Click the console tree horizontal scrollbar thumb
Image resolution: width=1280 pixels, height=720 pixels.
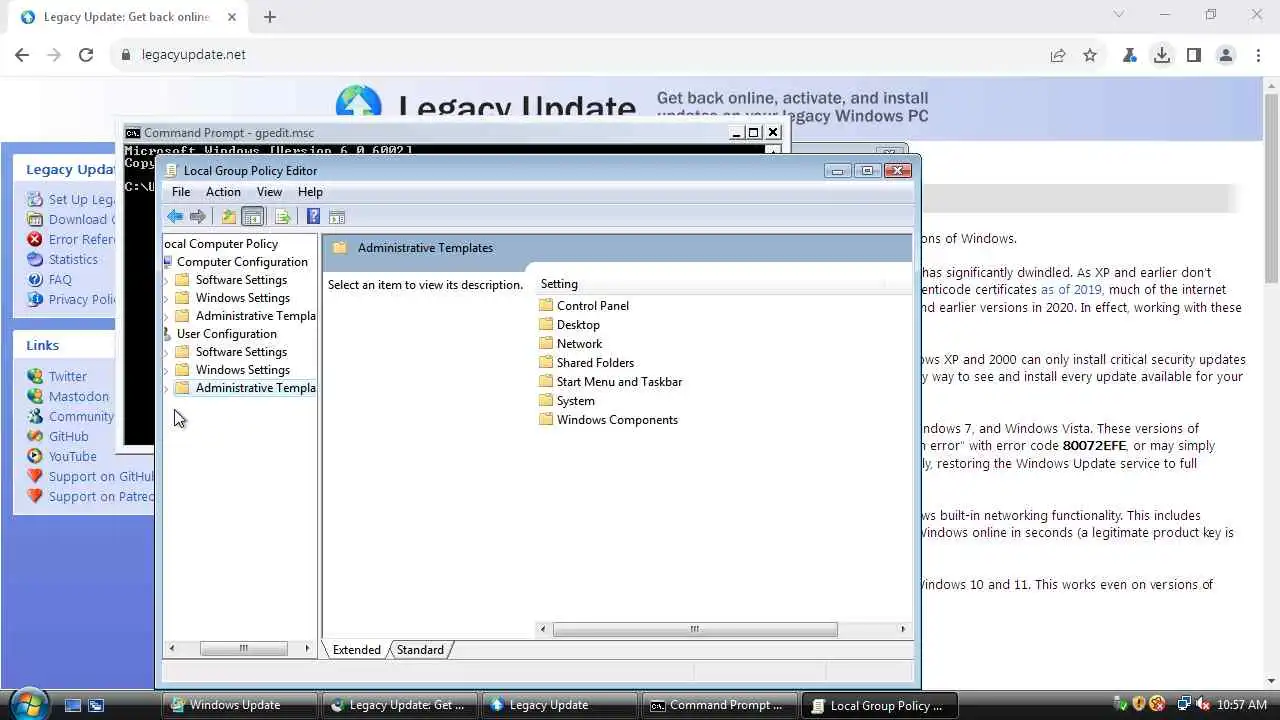[x=243, y=649]
